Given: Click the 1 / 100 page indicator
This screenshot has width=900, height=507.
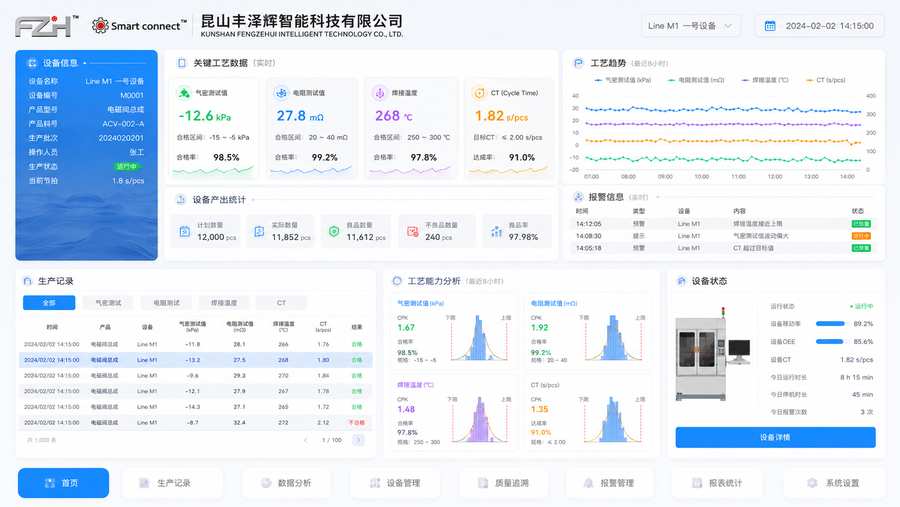Looking at the screenshot, I should pyautogui.click(x=332, y=440).
